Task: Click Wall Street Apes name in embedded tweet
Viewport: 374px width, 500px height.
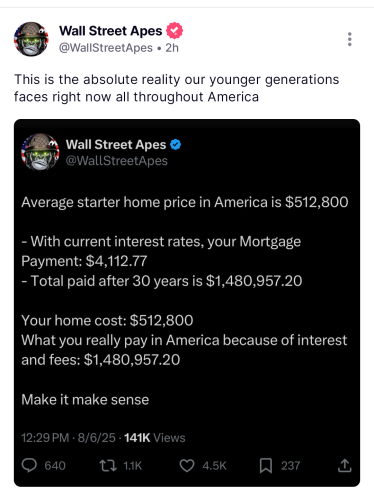Action: (116, 145)
